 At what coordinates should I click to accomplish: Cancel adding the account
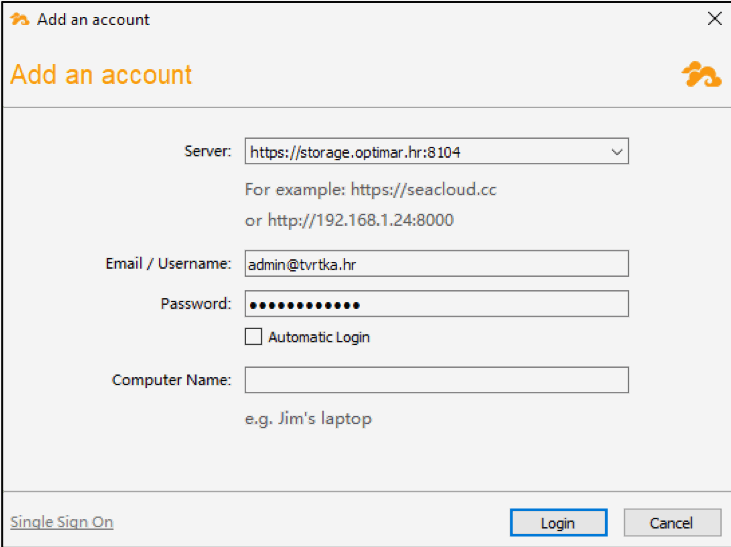pyautogui.click(x=672, y=523)
